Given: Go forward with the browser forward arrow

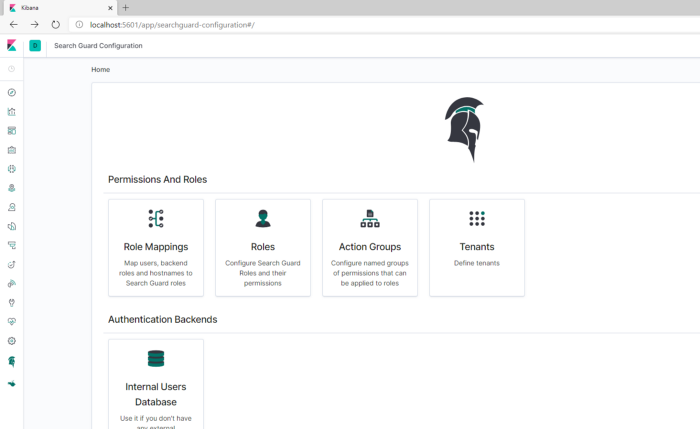Looking at the screenshot, I should pyautogui.click(x=34, y=25).
